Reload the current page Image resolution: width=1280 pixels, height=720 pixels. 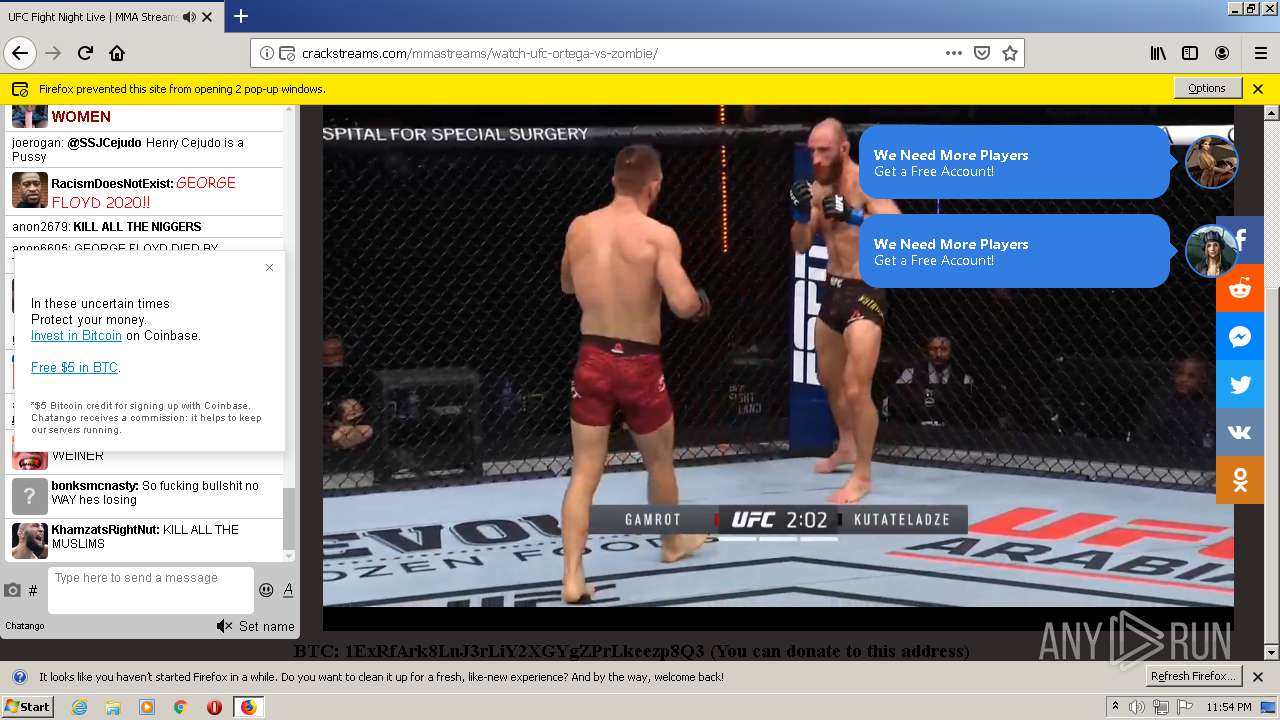pyautogui.click(x=85, y=53)
